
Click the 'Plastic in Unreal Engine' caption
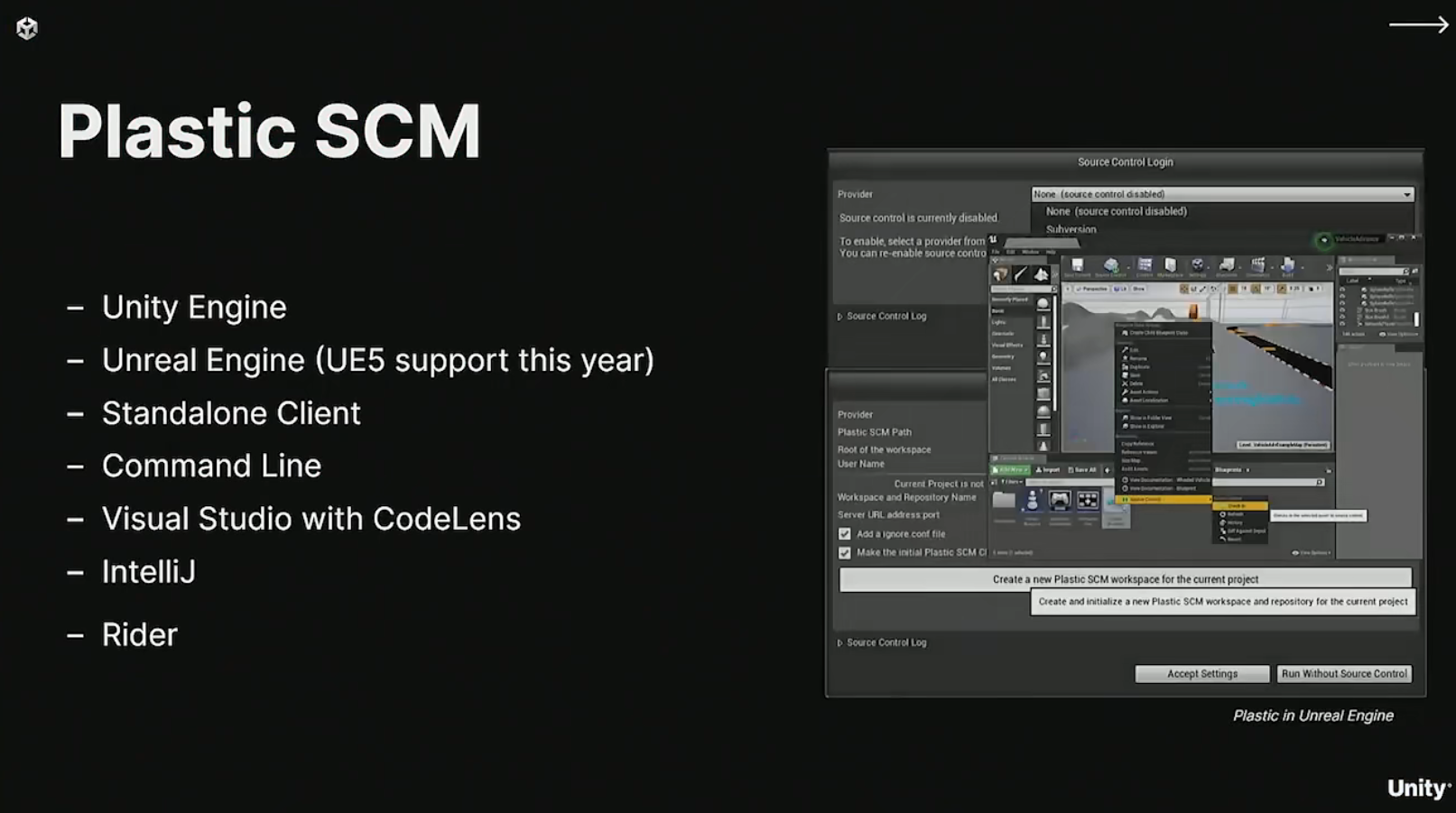pos(1313,716)
